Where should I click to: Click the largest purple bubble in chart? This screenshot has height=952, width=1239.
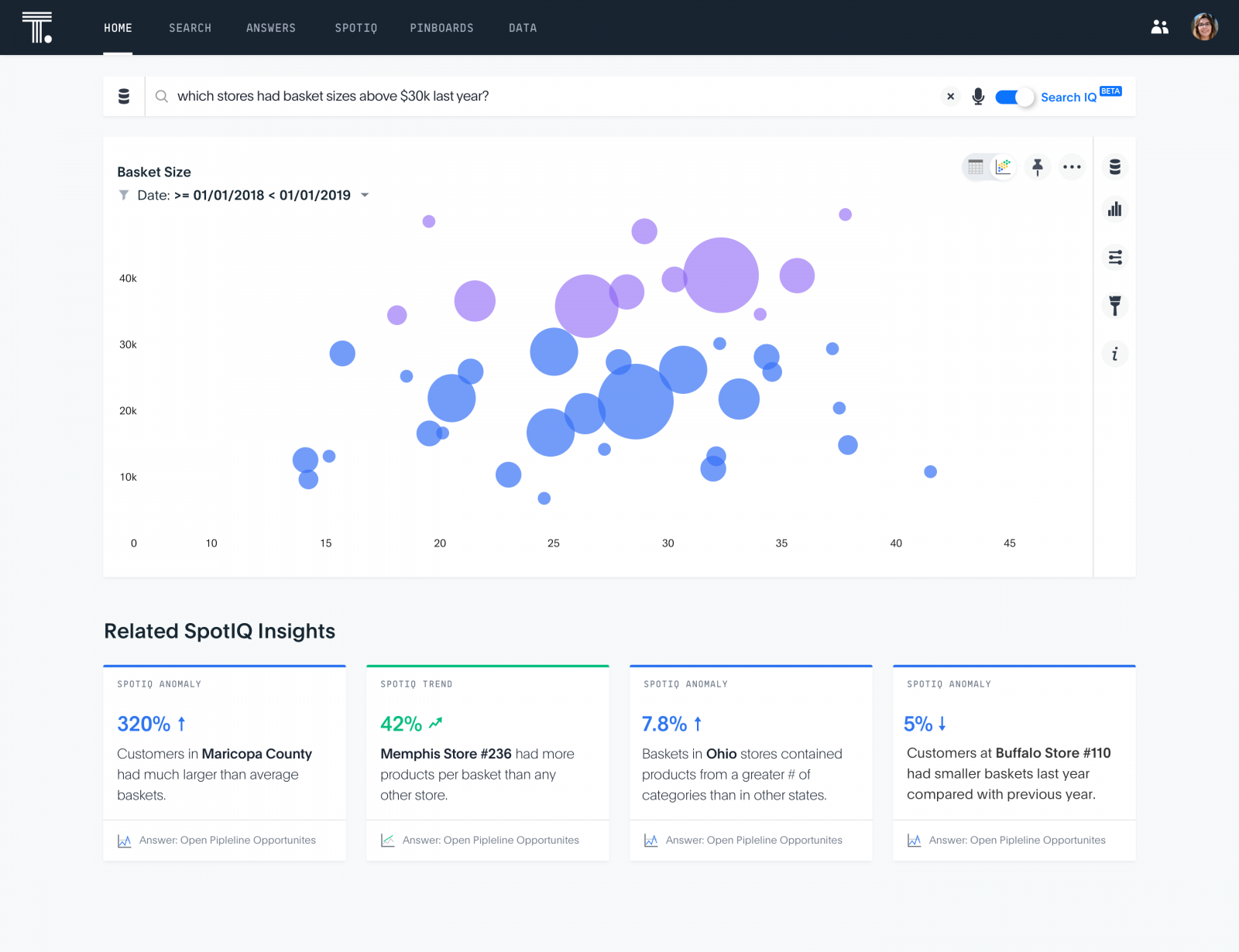[721, 275]
